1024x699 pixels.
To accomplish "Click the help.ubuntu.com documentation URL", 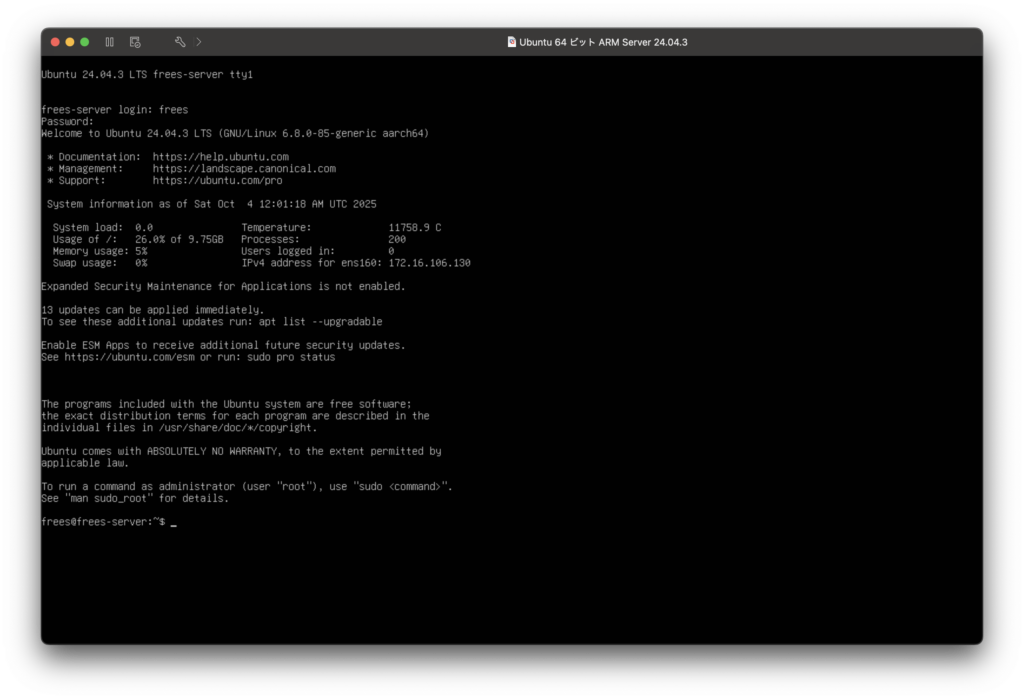I will pos(220,157).
